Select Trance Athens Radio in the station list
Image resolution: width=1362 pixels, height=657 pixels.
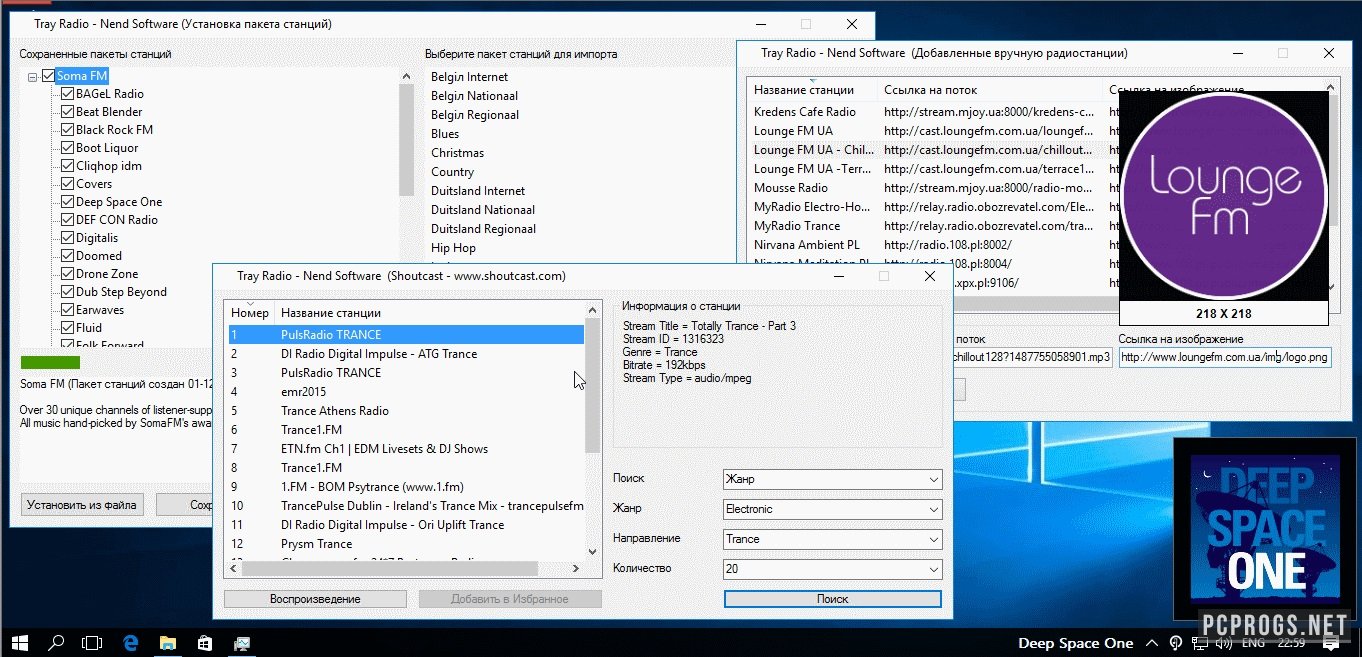(x=335, y=411)
